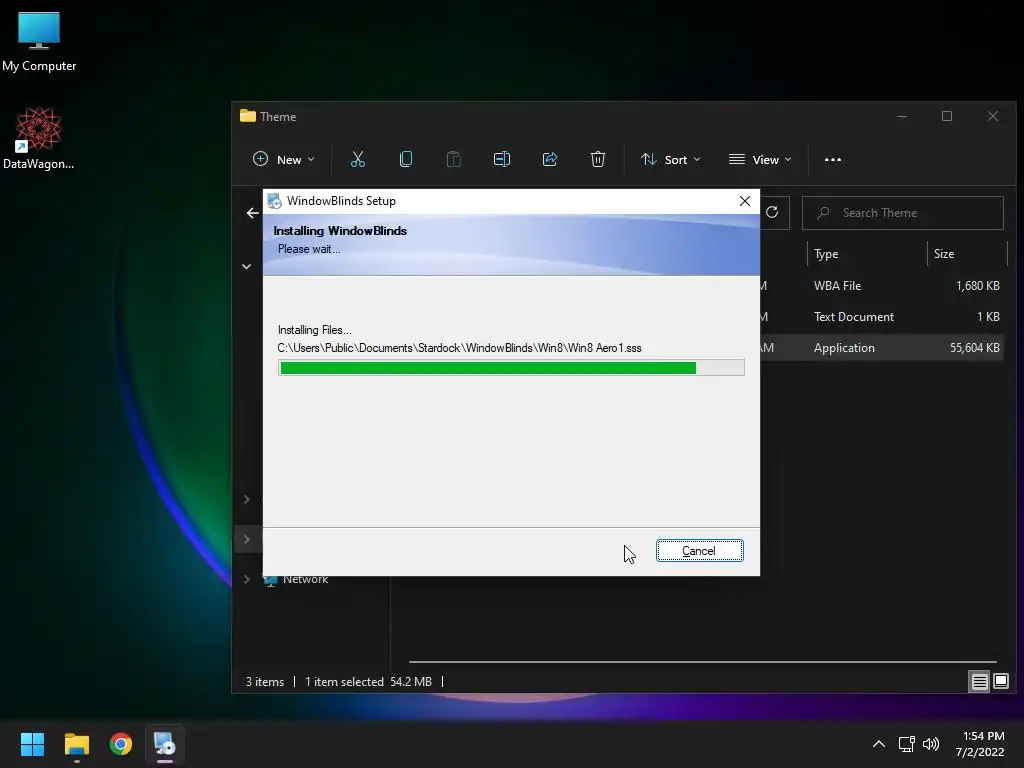Open File Explorer from the taskbar
The height and width of the screenshot is (768, 1024).
76,744
